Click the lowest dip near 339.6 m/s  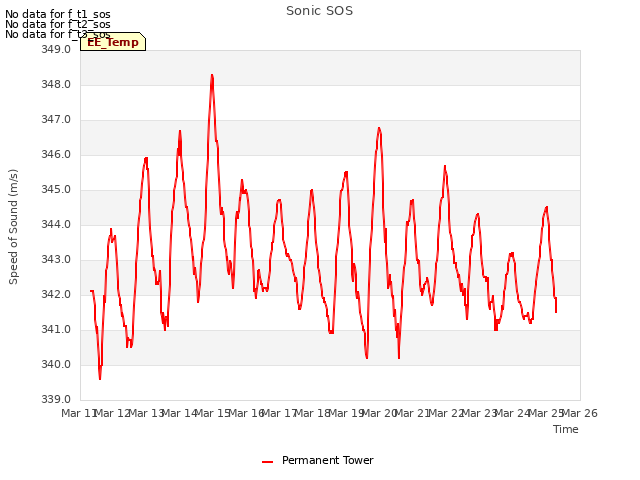(x=100, y=378)
